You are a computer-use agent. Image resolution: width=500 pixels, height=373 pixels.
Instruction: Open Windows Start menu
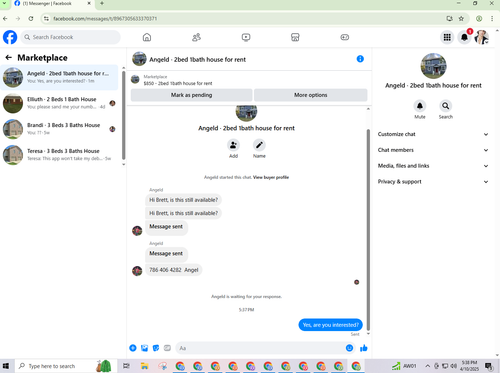6,366
